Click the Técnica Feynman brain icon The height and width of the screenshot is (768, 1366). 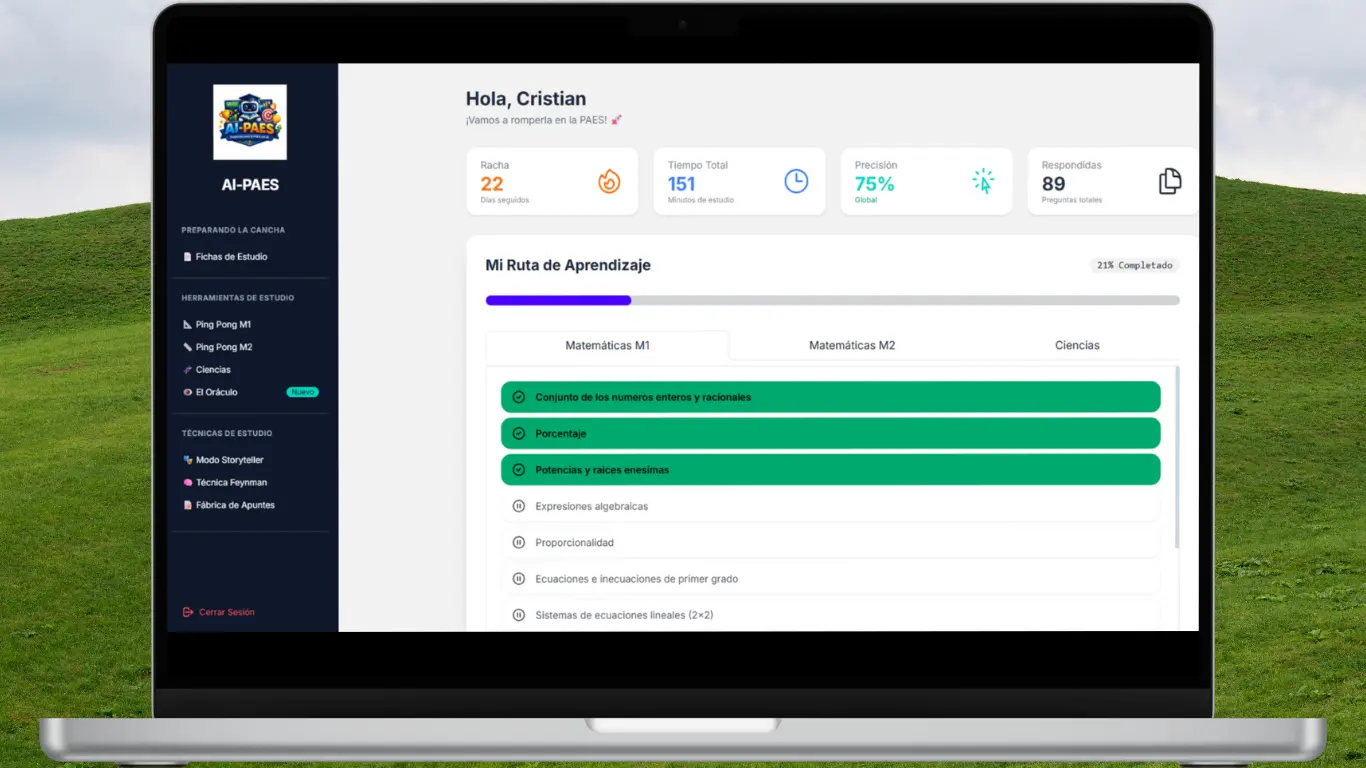coord(187,482)
